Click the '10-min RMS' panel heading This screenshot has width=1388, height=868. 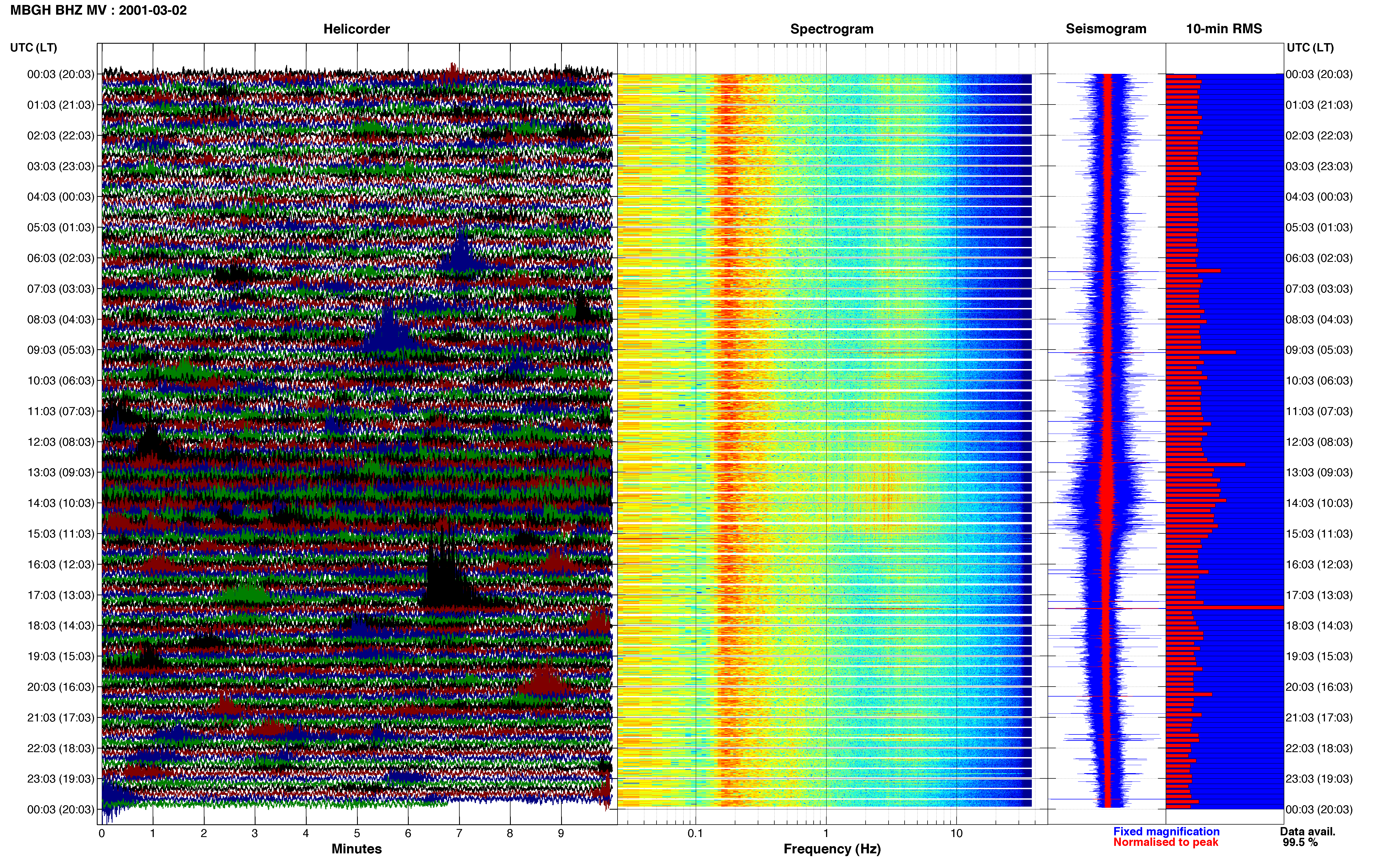(x=1224, y=29)
